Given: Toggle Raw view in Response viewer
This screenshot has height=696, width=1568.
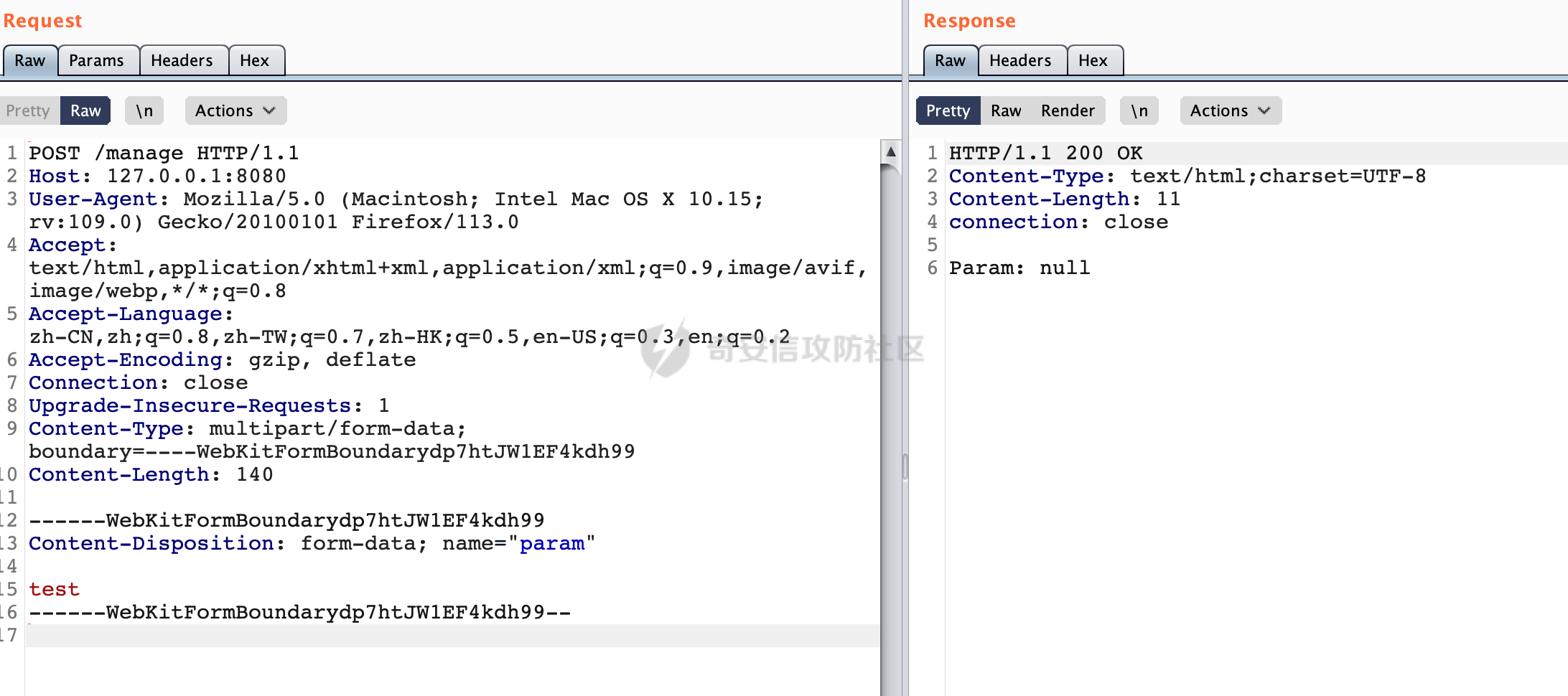Looking at the screenshot, I should coord(1006,110).
